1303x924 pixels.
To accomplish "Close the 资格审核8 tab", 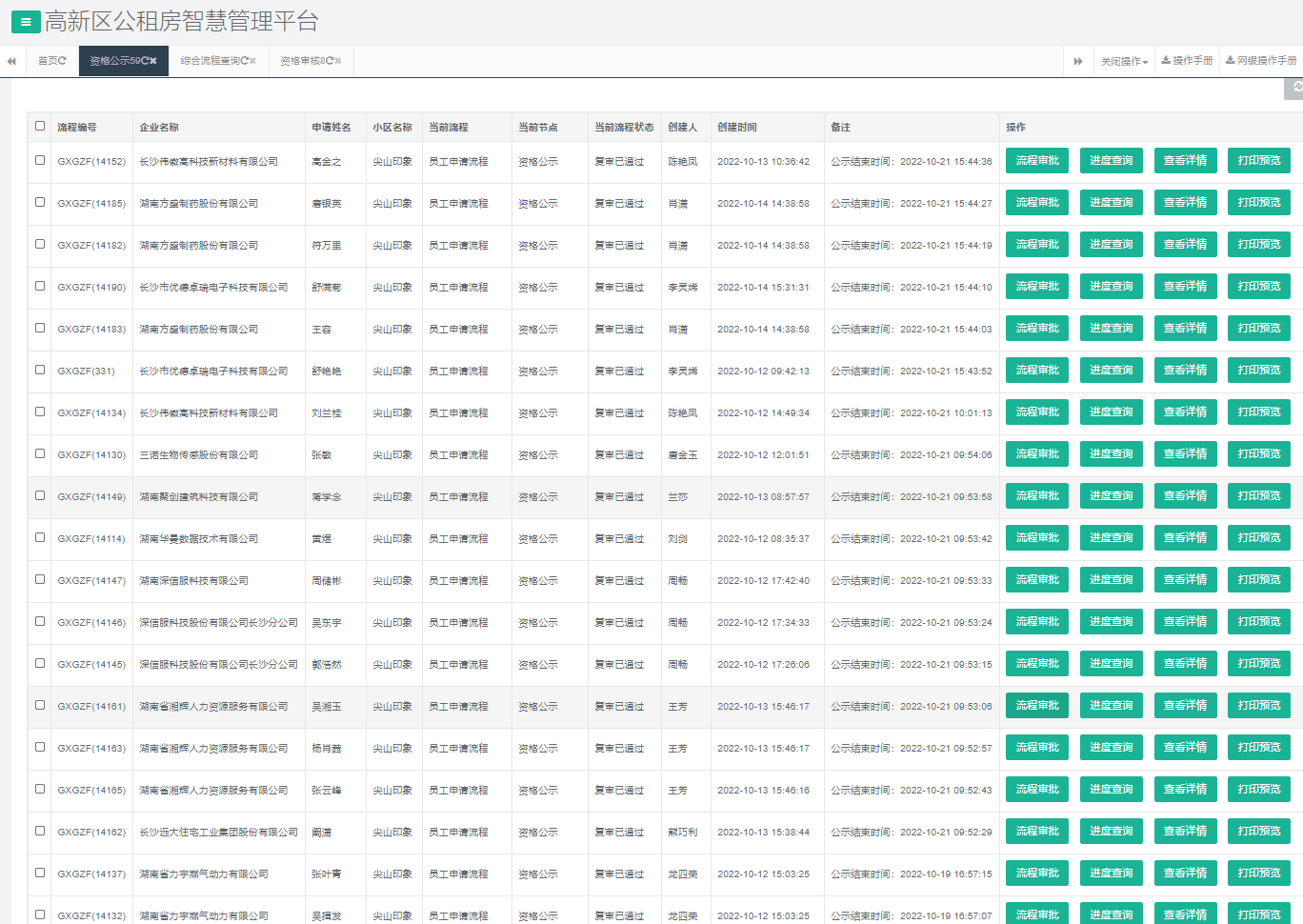I will pyautogui.click(x=337, y=61).
